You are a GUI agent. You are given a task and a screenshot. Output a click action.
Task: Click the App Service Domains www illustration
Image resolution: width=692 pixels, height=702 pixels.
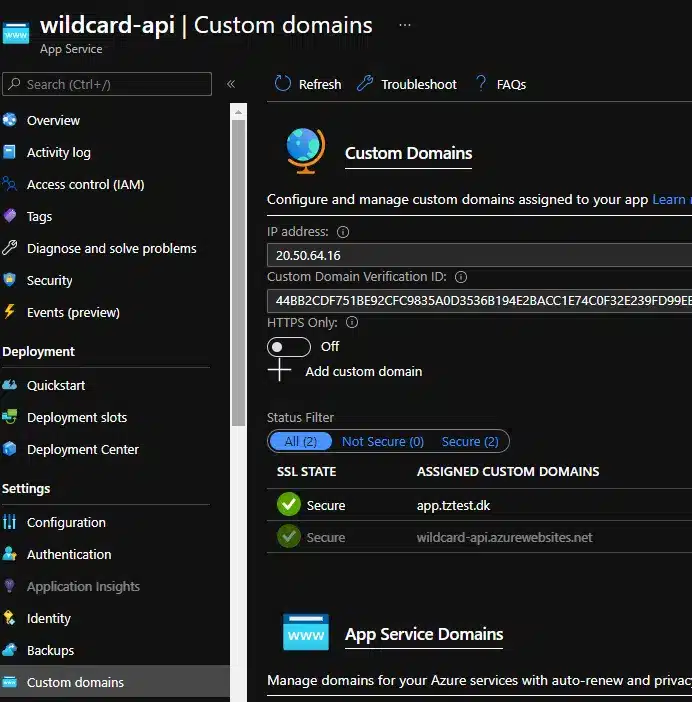click(x=306, y=632)
